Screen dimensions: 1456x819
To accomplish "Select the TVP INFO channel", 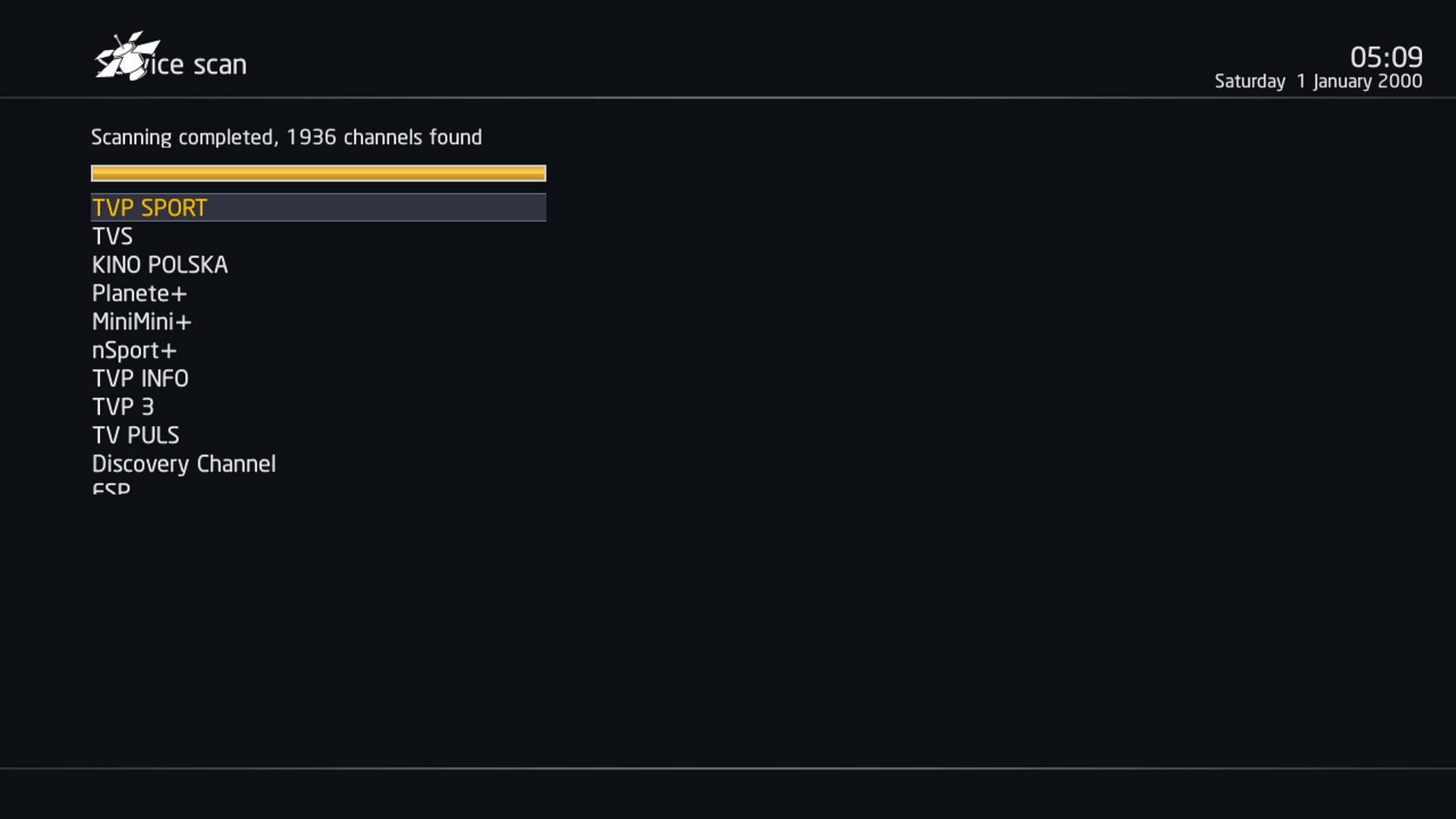I will [x=140, y=378].
